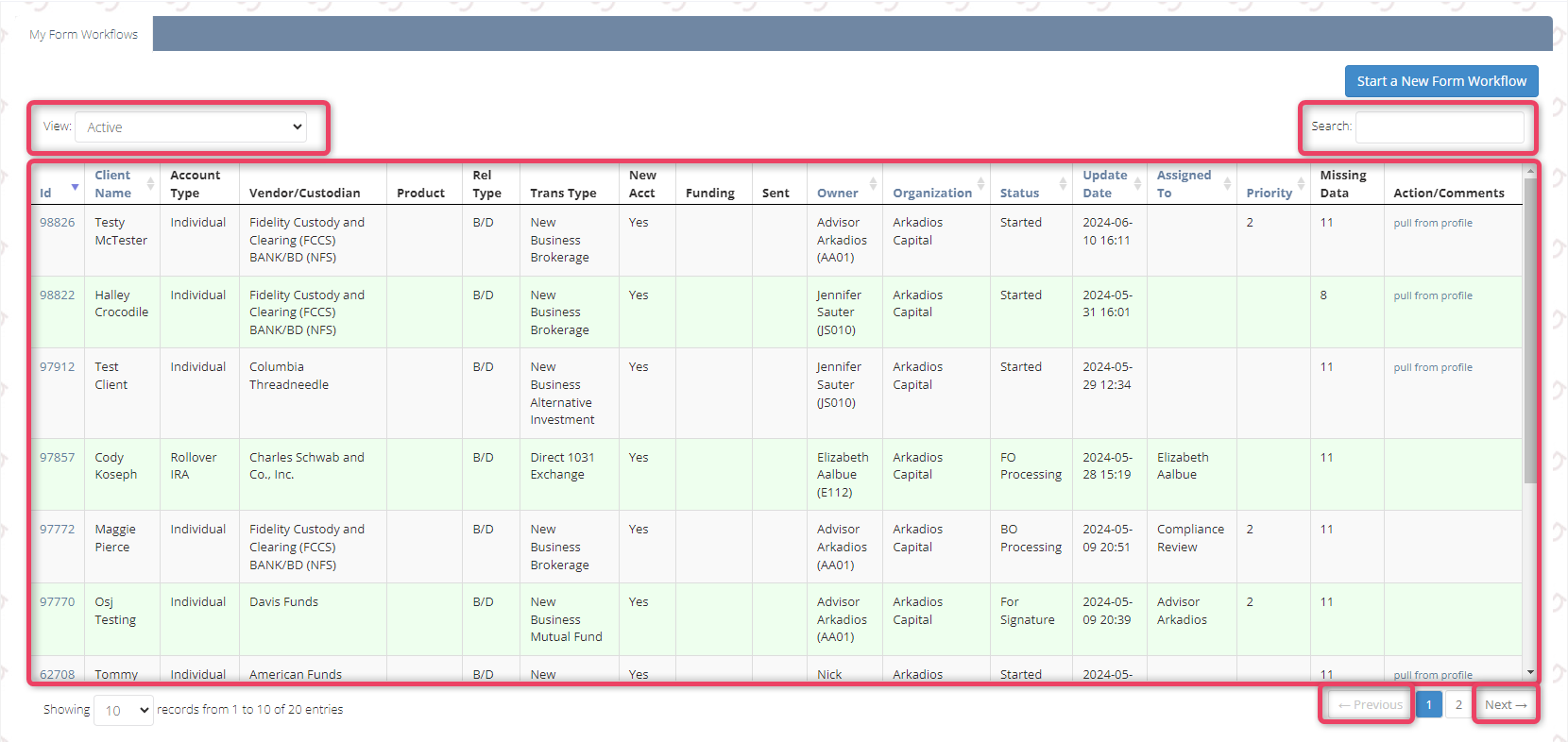Sort table by Update Date column
The height and width of the screenshot is (742, 1568).
pos(1110,184)
